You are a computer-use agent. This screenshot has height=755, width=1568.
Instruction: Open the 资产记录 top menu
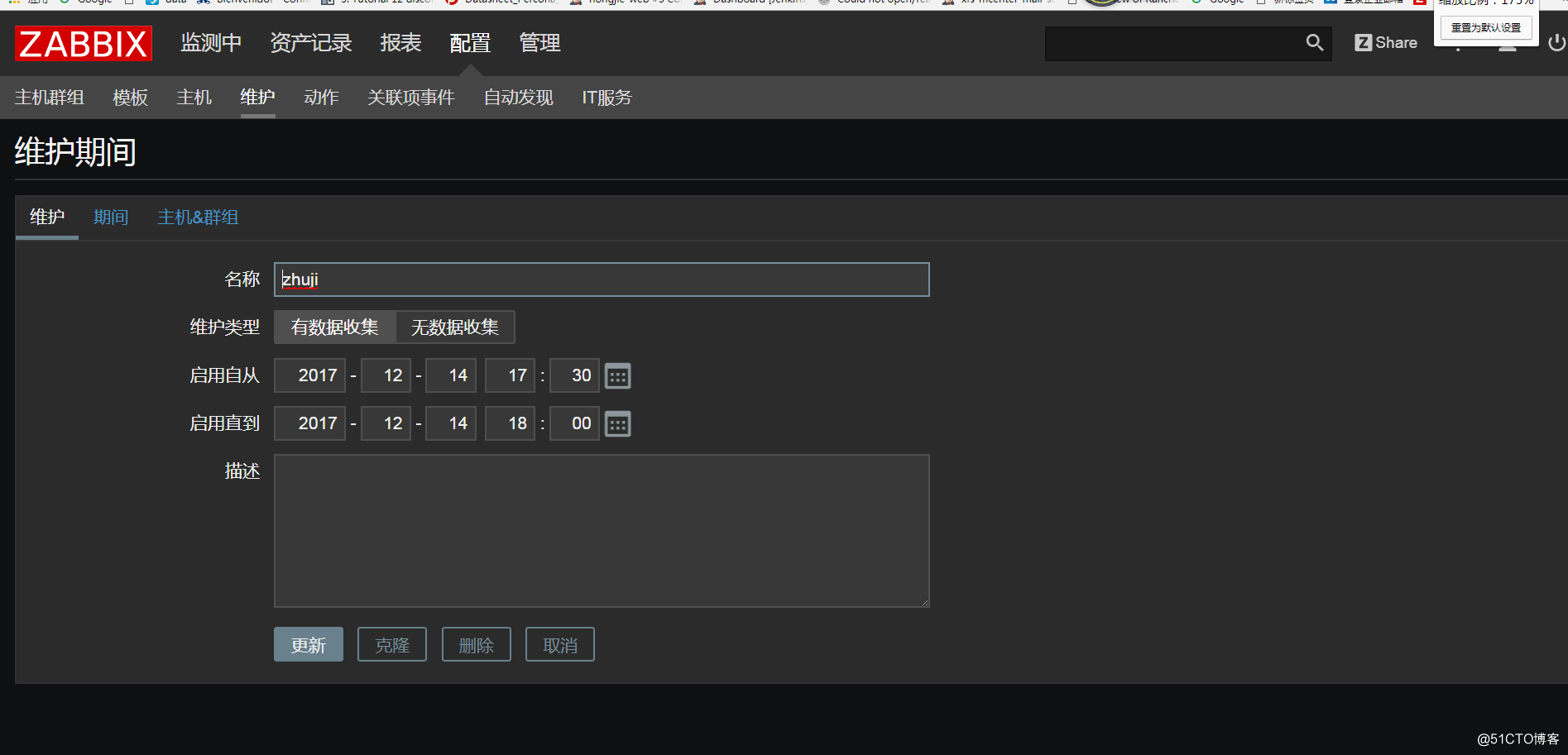pos(311,43)
